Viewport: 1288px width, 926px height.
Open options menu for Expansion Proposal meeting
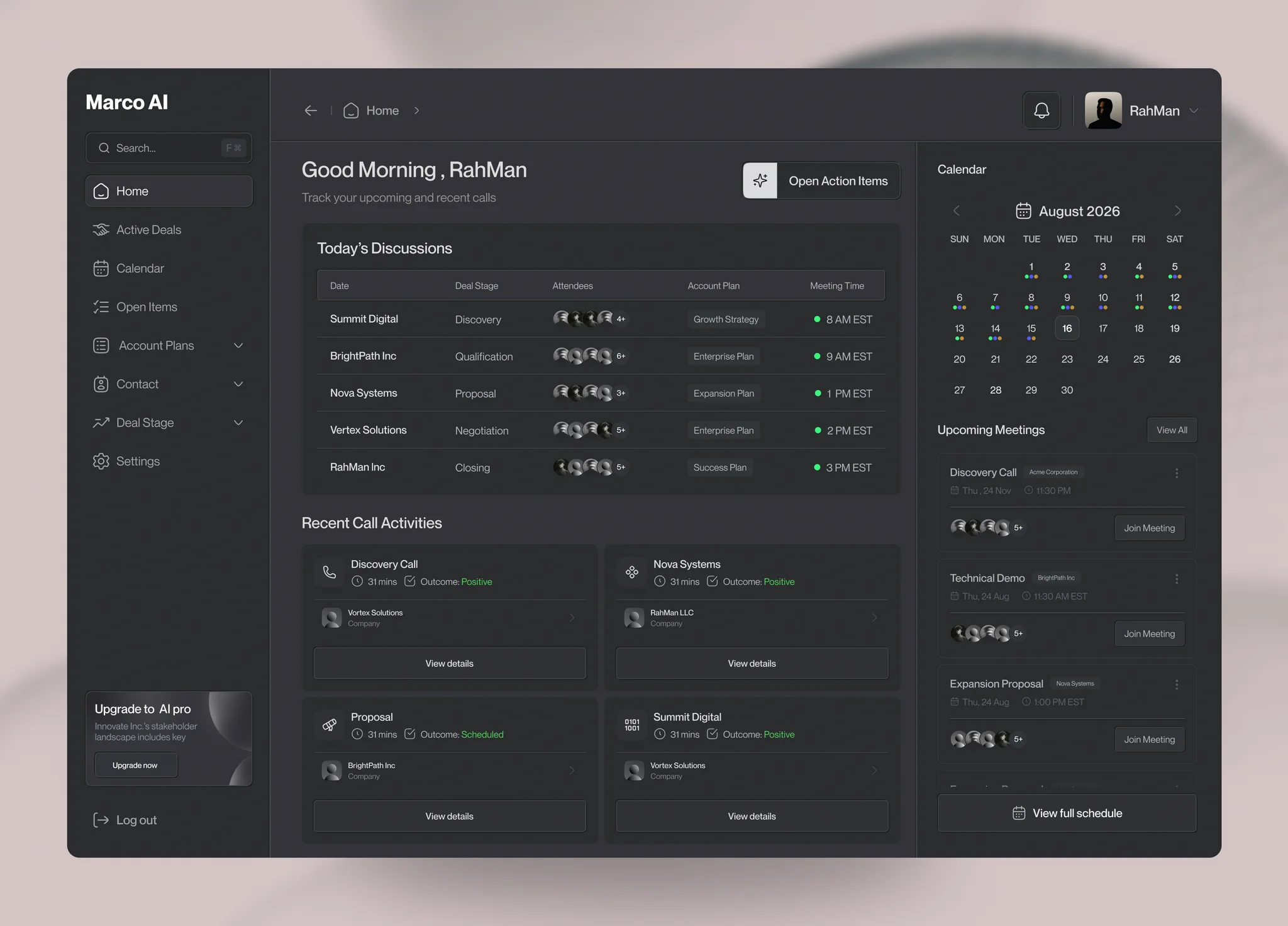(x=1177, y=684)
